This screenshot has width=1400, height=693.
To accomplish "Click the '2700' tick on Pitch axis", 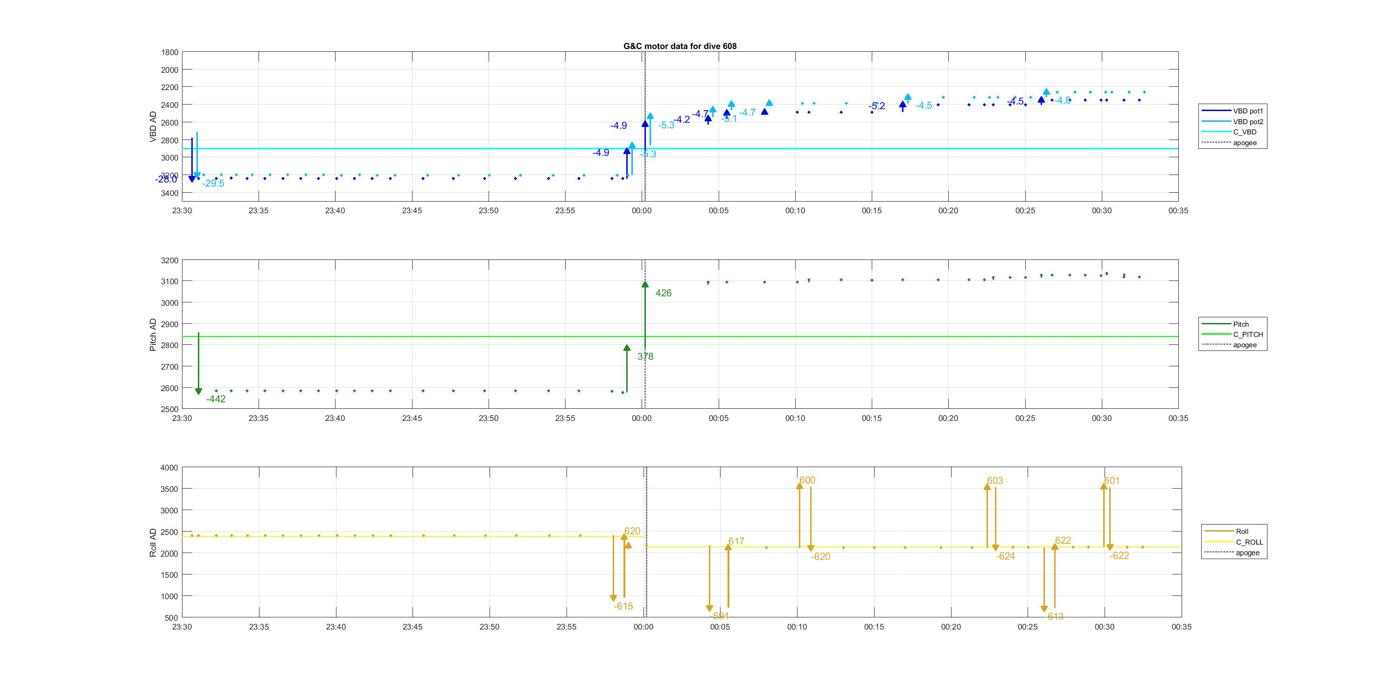I will point(170,367).
